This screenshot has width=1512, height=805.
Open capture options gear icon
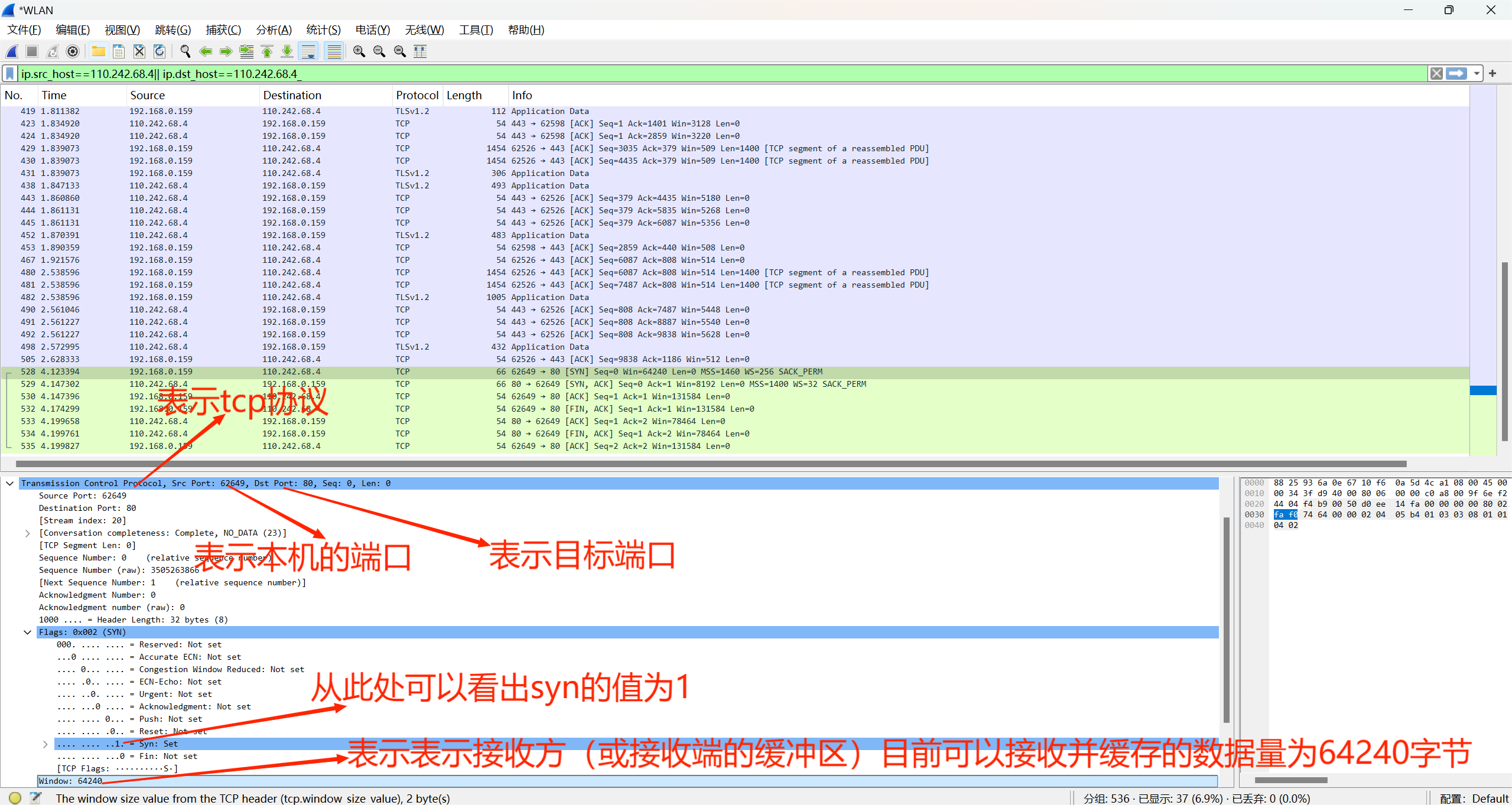tap(73, 51)
